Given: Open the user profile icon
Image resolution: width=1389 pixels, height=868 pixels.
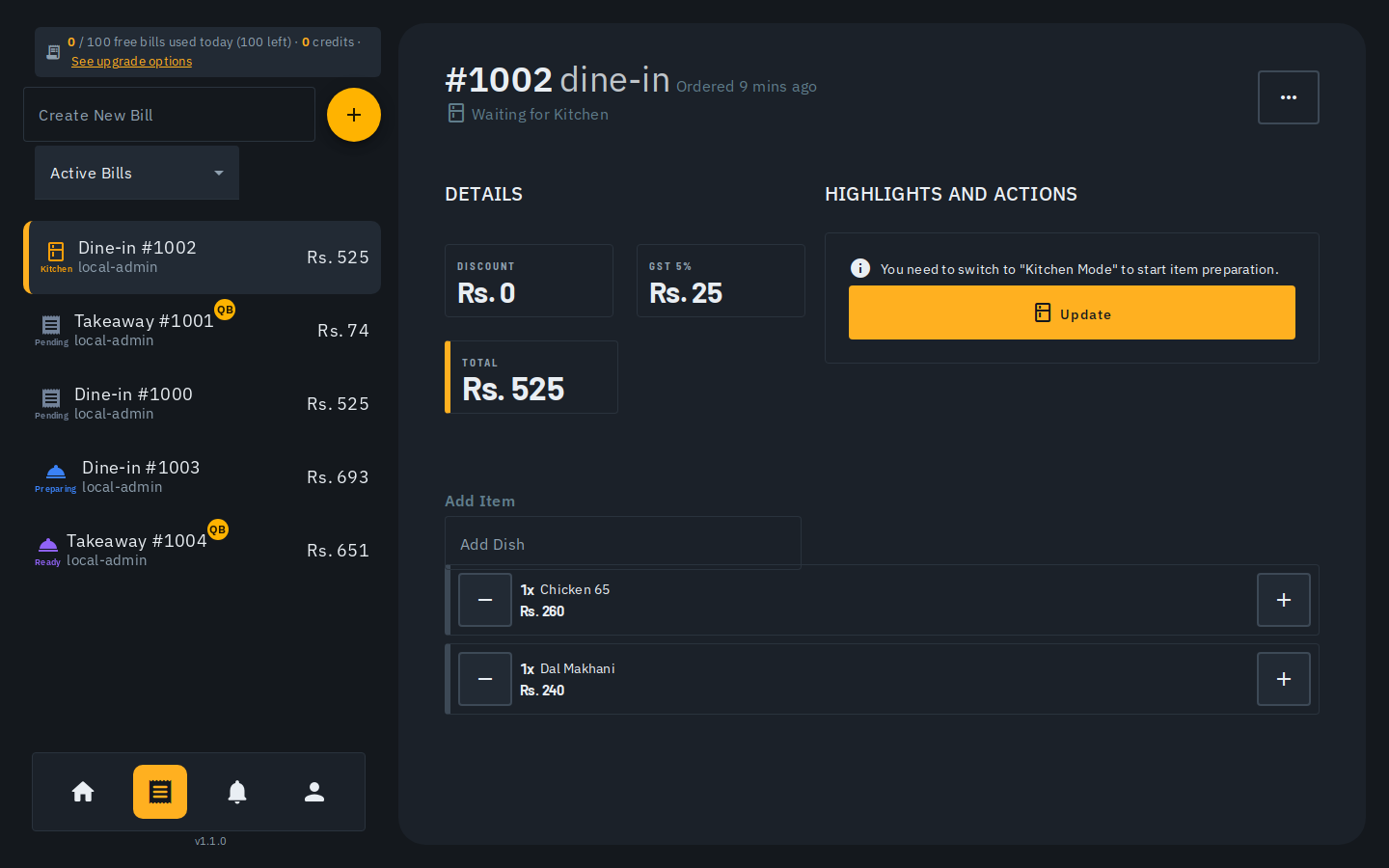Looking at the screenshot, I should [x=314, y=792].
